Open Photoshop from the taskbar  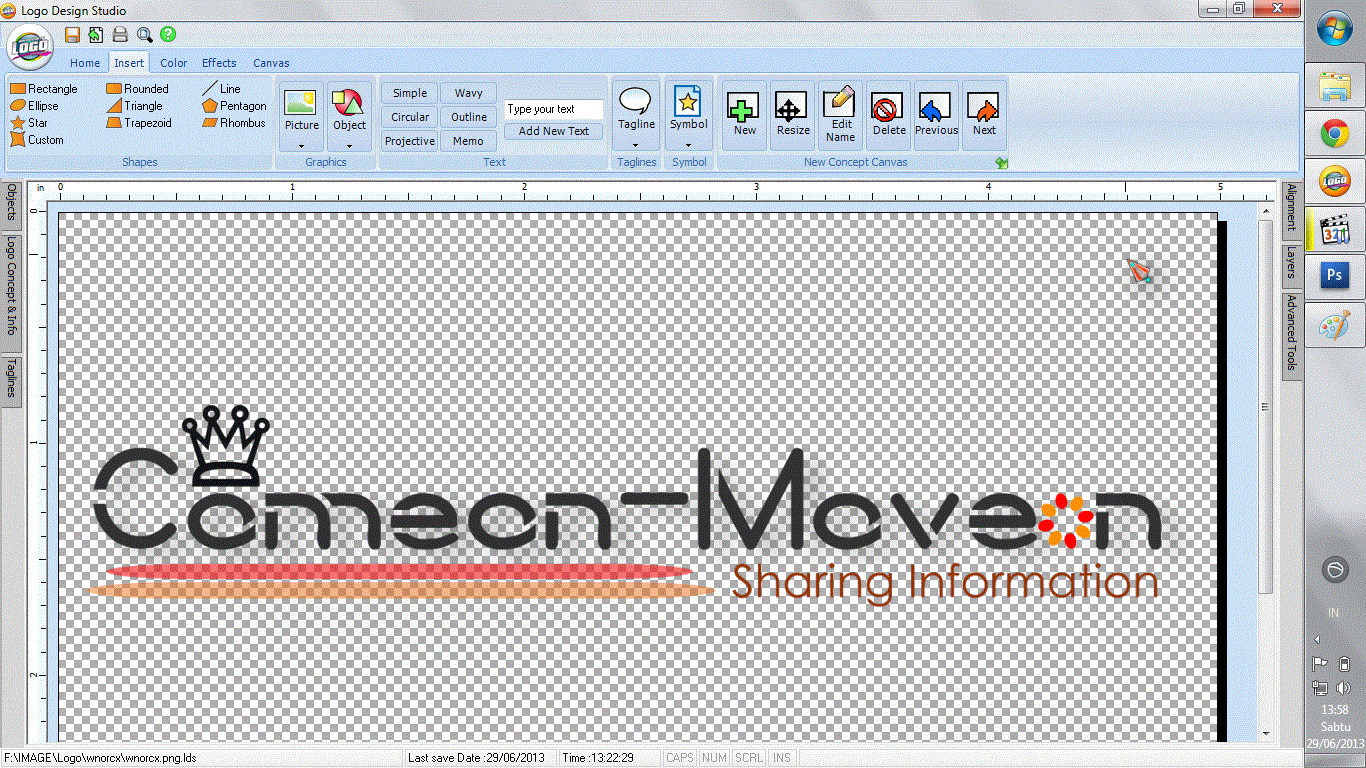point(1335,276)
